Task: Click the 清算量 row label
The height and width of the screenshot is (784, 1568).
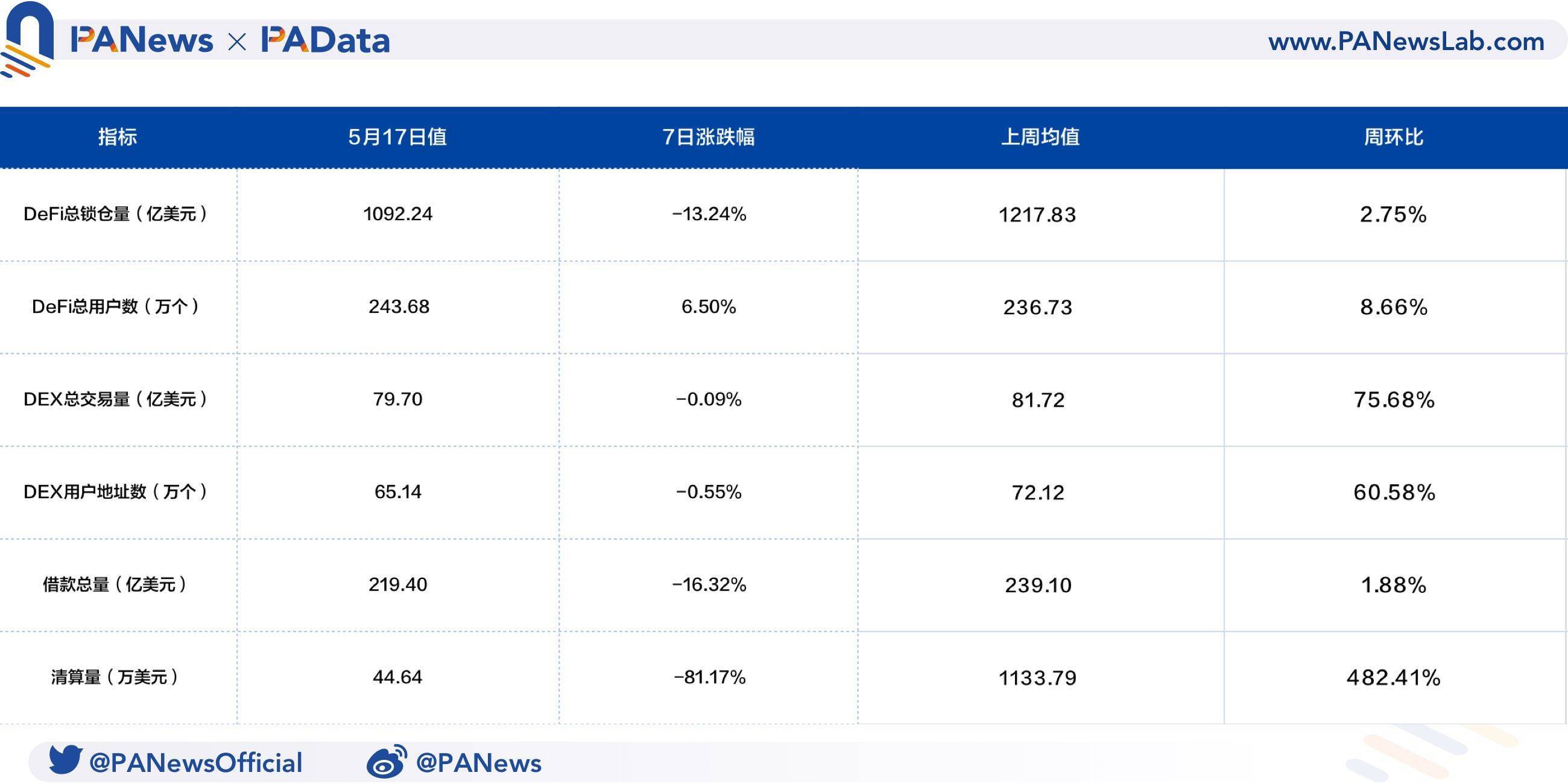Action: pos(116,677)
